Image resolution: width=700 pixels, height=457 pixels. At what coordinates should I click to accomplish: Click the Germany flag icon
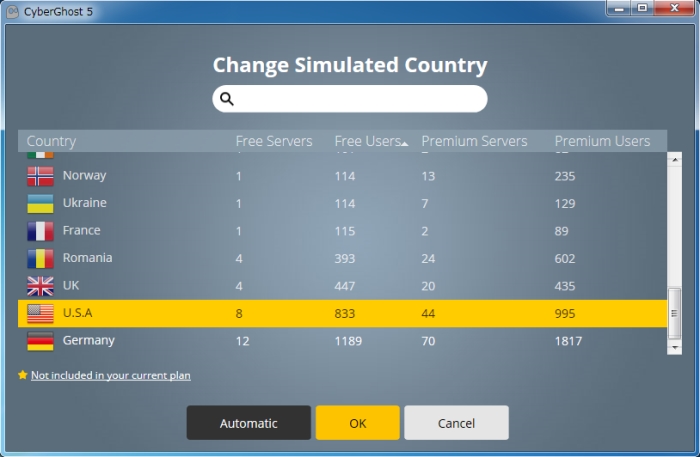(40, 341)
